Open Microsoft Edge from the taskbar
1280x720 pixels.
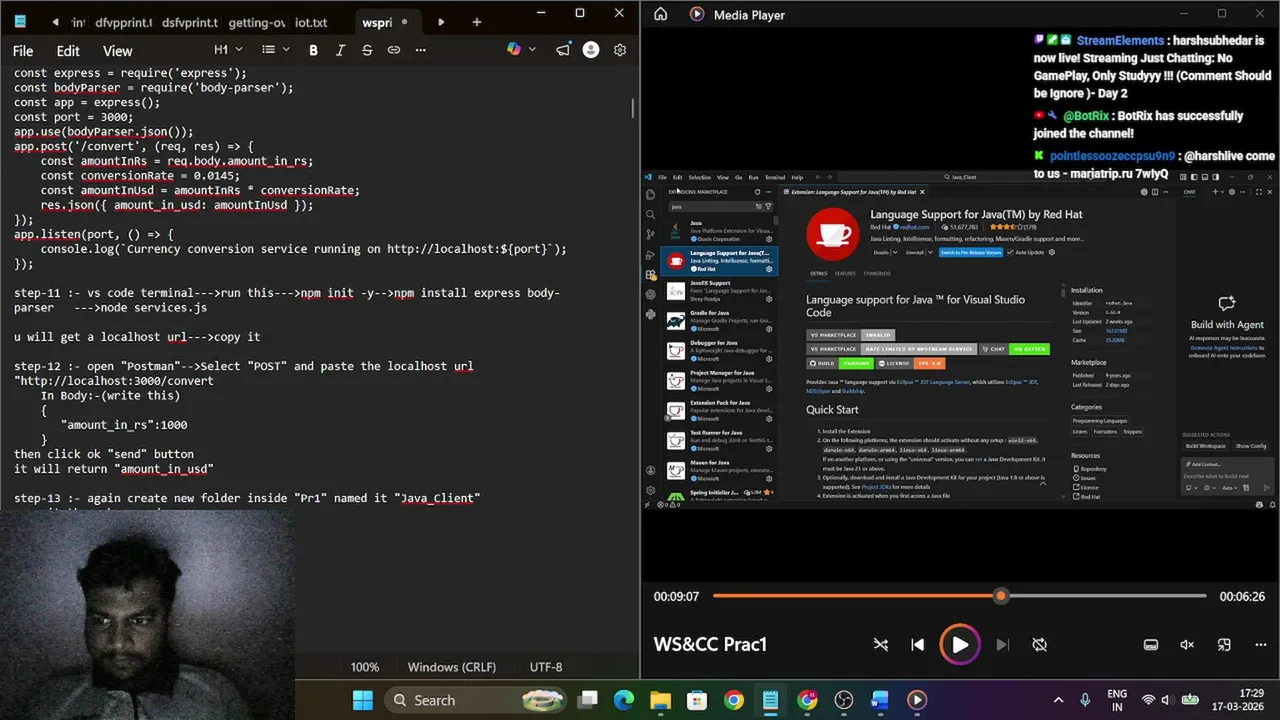(x=623, y=700)
